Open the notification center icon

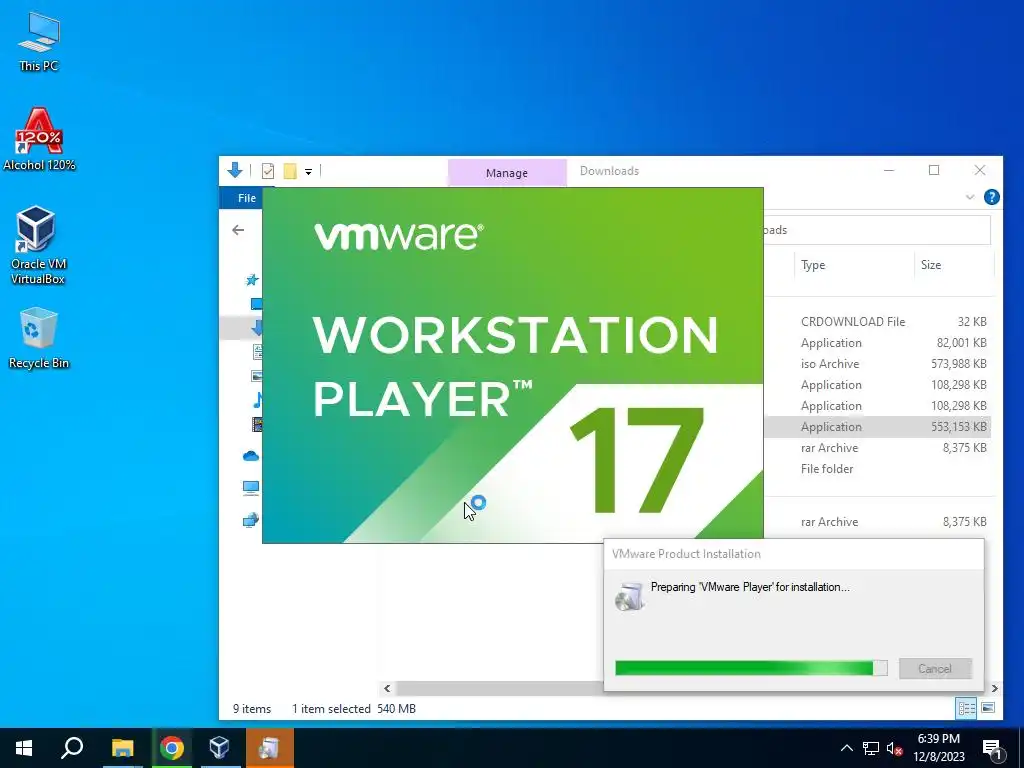pos(993,749)
